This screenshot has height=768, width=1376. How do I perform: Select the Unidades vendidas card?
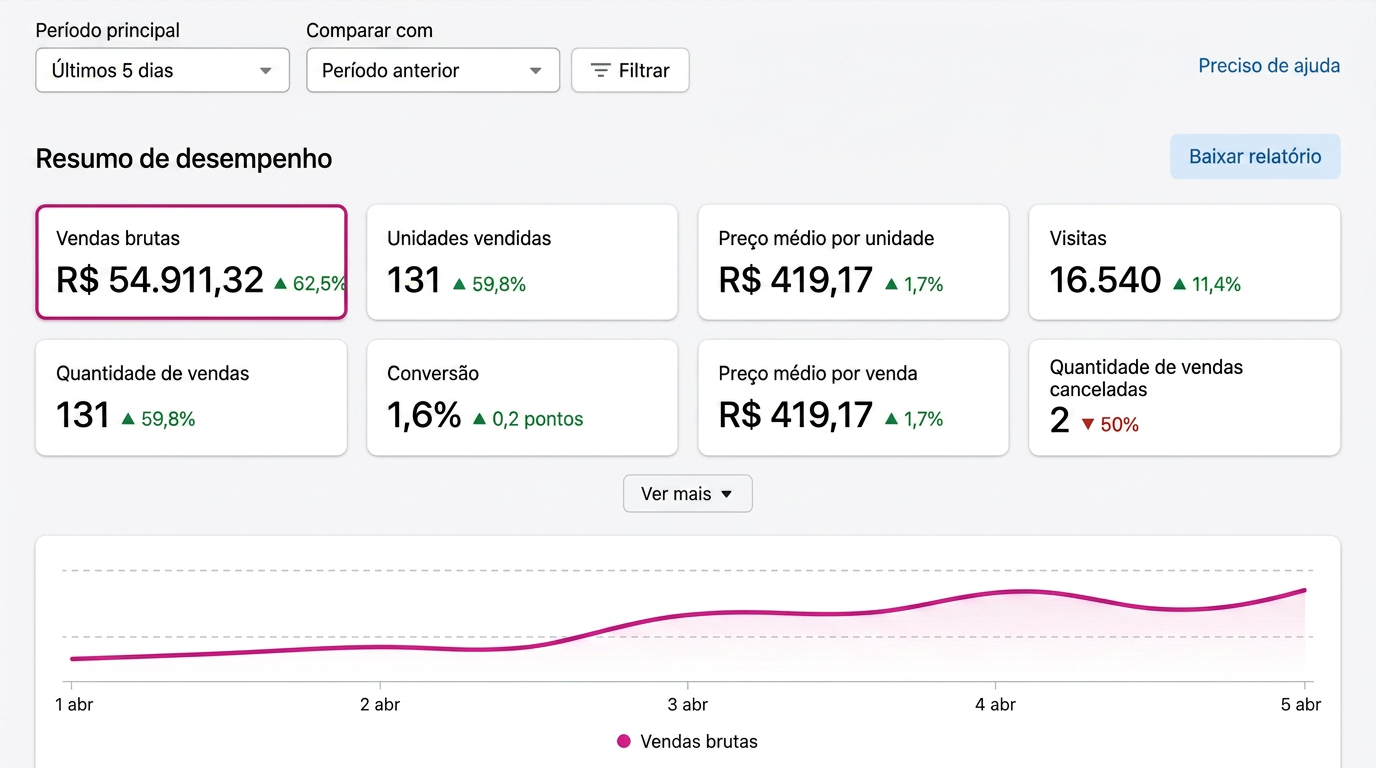coord(522,262)
